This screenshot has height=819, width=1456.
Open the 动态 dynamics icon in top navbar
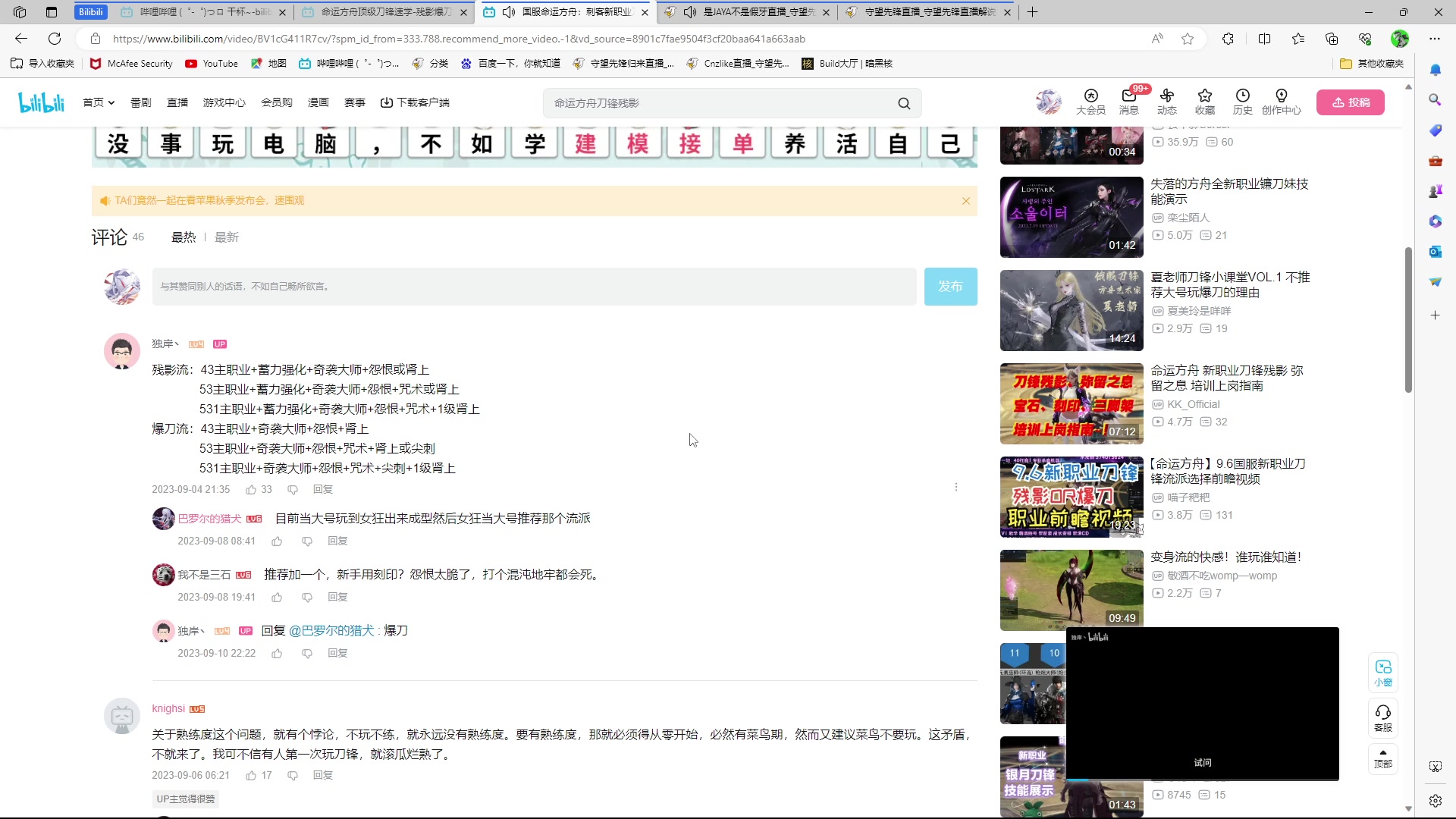[1167, 102]
